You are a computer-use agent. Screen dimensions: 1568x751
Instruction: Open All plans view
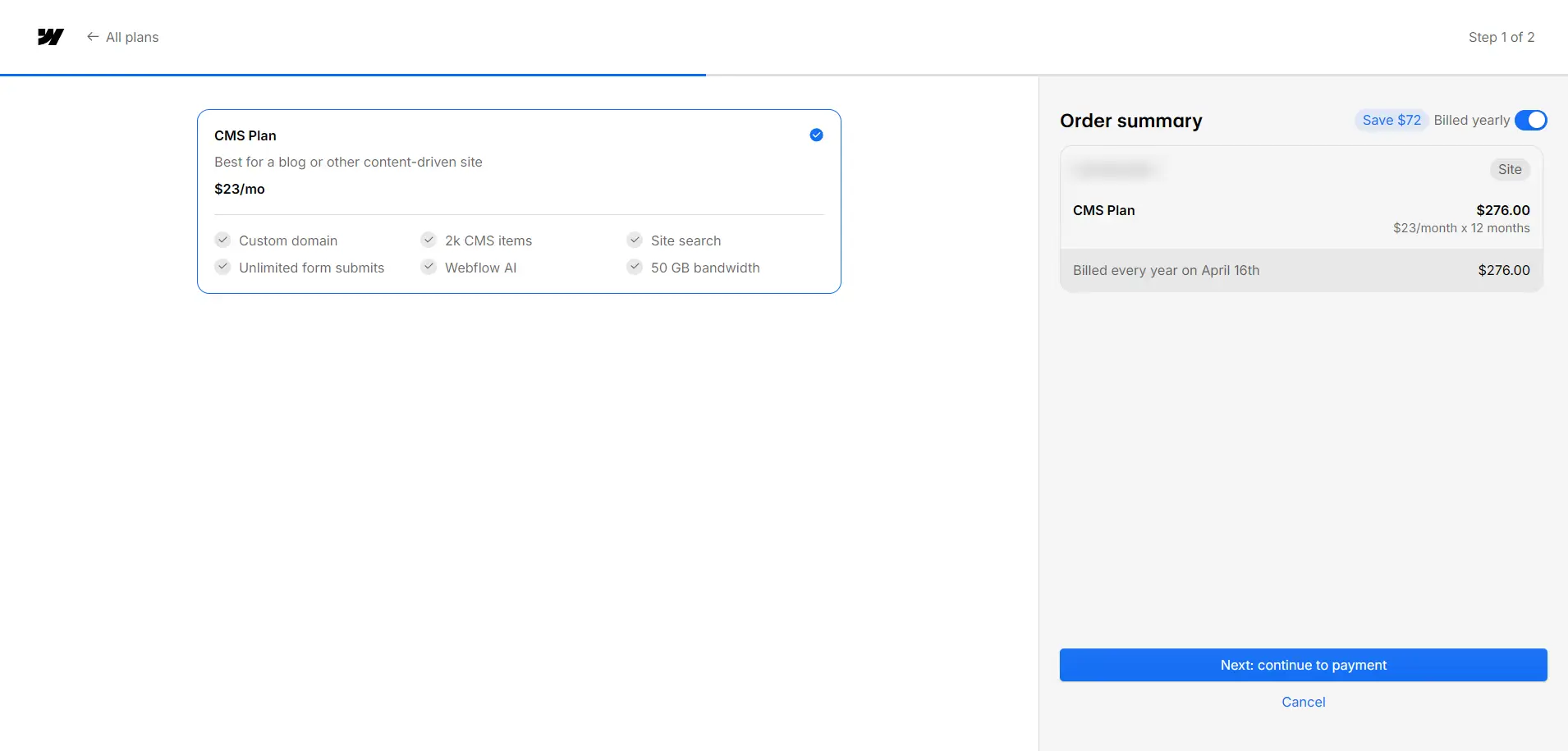[131, 37]
